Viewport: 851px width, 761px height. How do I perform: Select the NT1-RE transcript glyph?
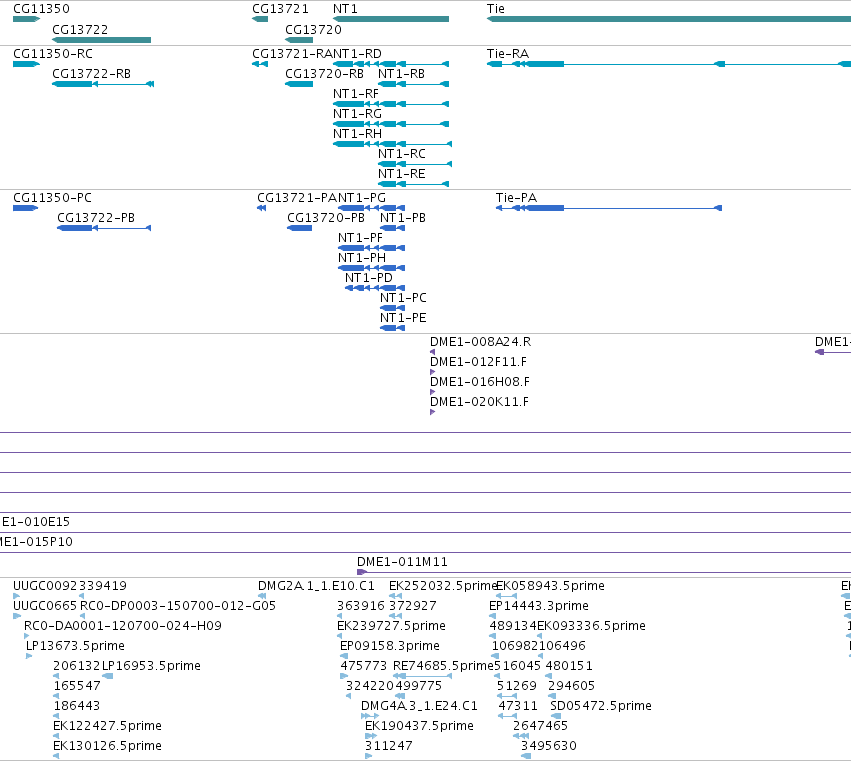(x=414, y=184)
